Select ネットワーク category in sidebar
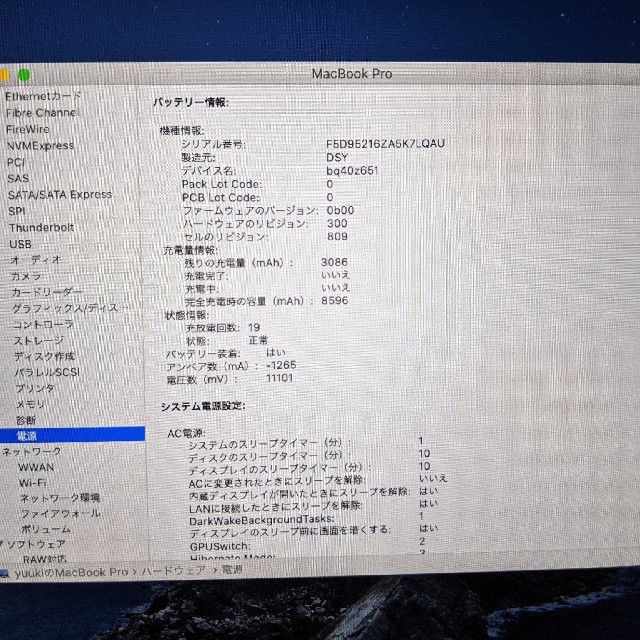Image resolution: width=640 pixels, height=640 pixels. [32, 451]
